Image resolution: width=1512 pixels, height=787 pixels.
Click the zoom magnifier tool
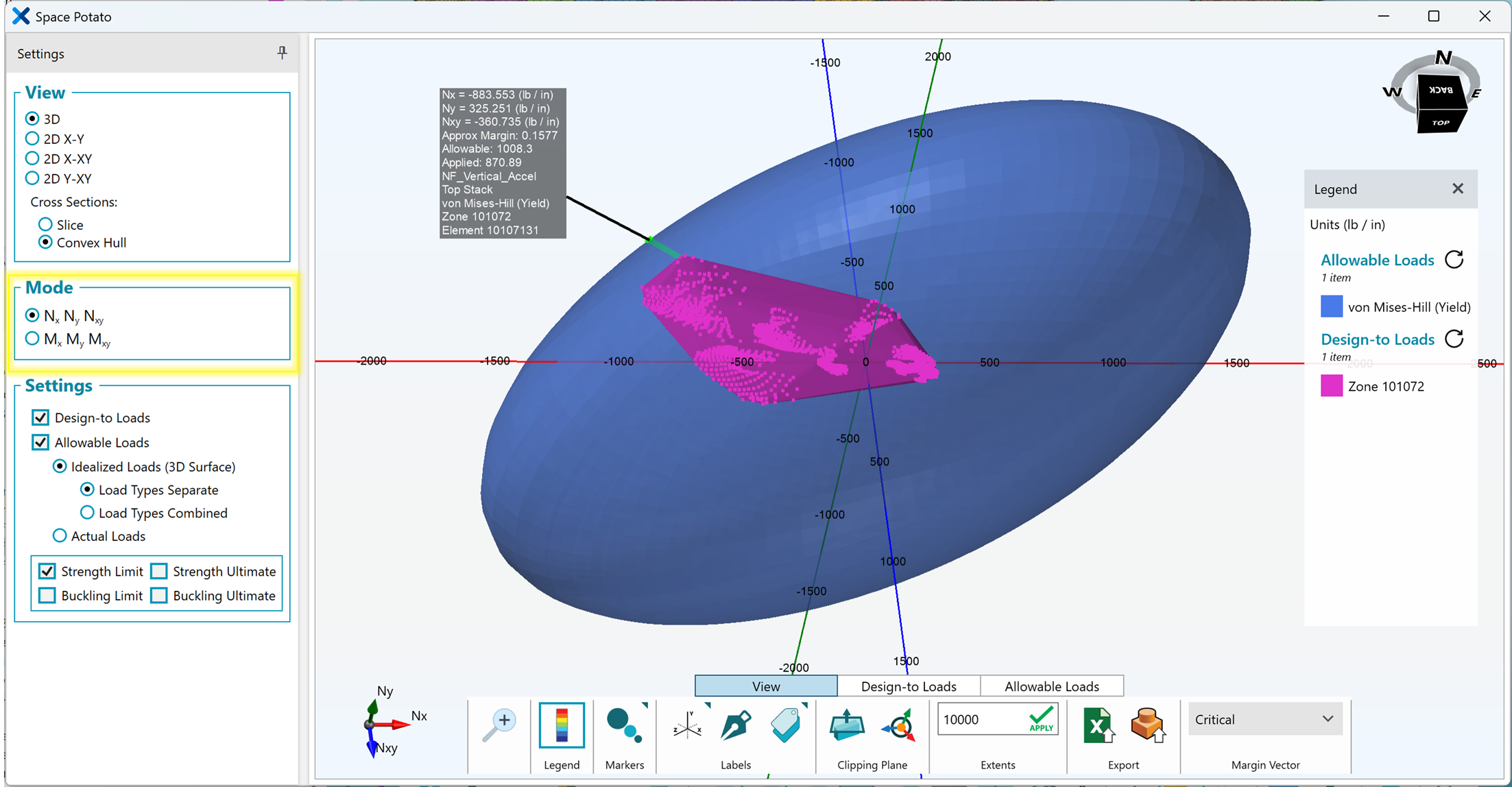click(499, 725)
